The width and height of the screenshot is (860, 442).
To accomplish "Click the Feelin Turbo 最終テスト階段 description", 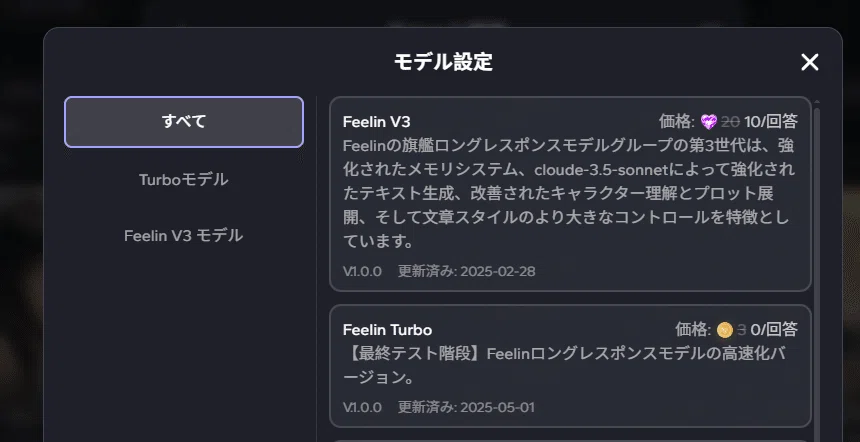I will [x=564, y=365].
